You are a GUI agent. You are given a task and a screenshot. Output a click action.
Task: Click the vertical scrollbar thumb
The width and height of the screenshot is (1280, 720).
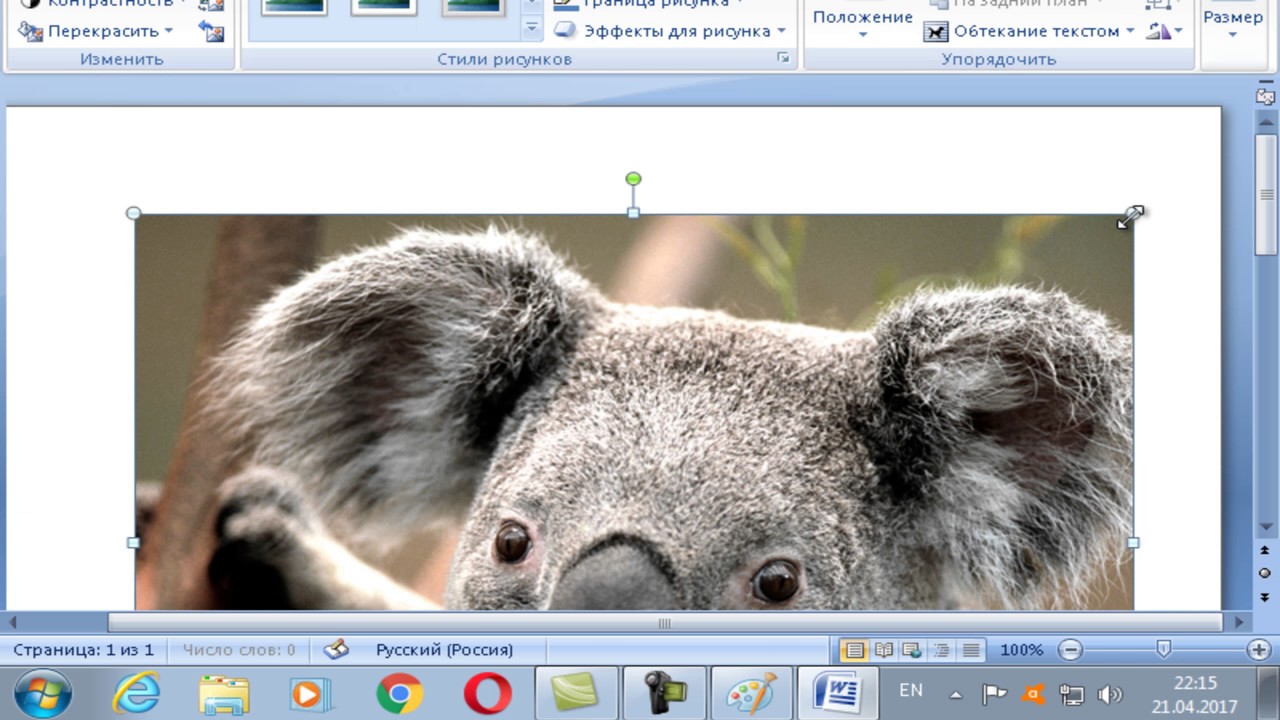coord(1265,195)
